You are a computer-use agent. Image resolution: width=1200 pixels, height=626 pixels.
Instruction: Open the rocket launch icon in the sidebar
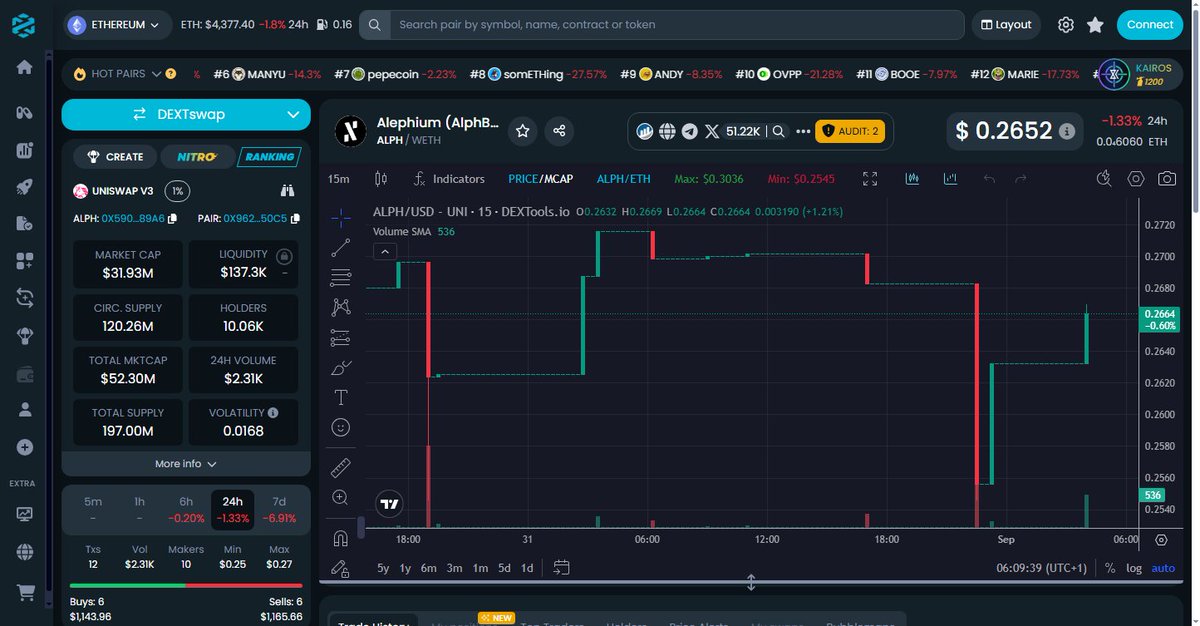coord(24,187)
